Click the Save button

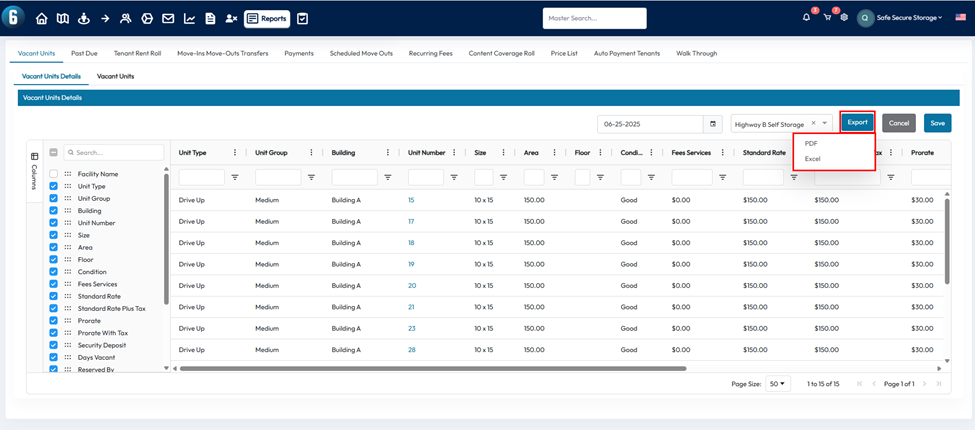click(937, 123)
